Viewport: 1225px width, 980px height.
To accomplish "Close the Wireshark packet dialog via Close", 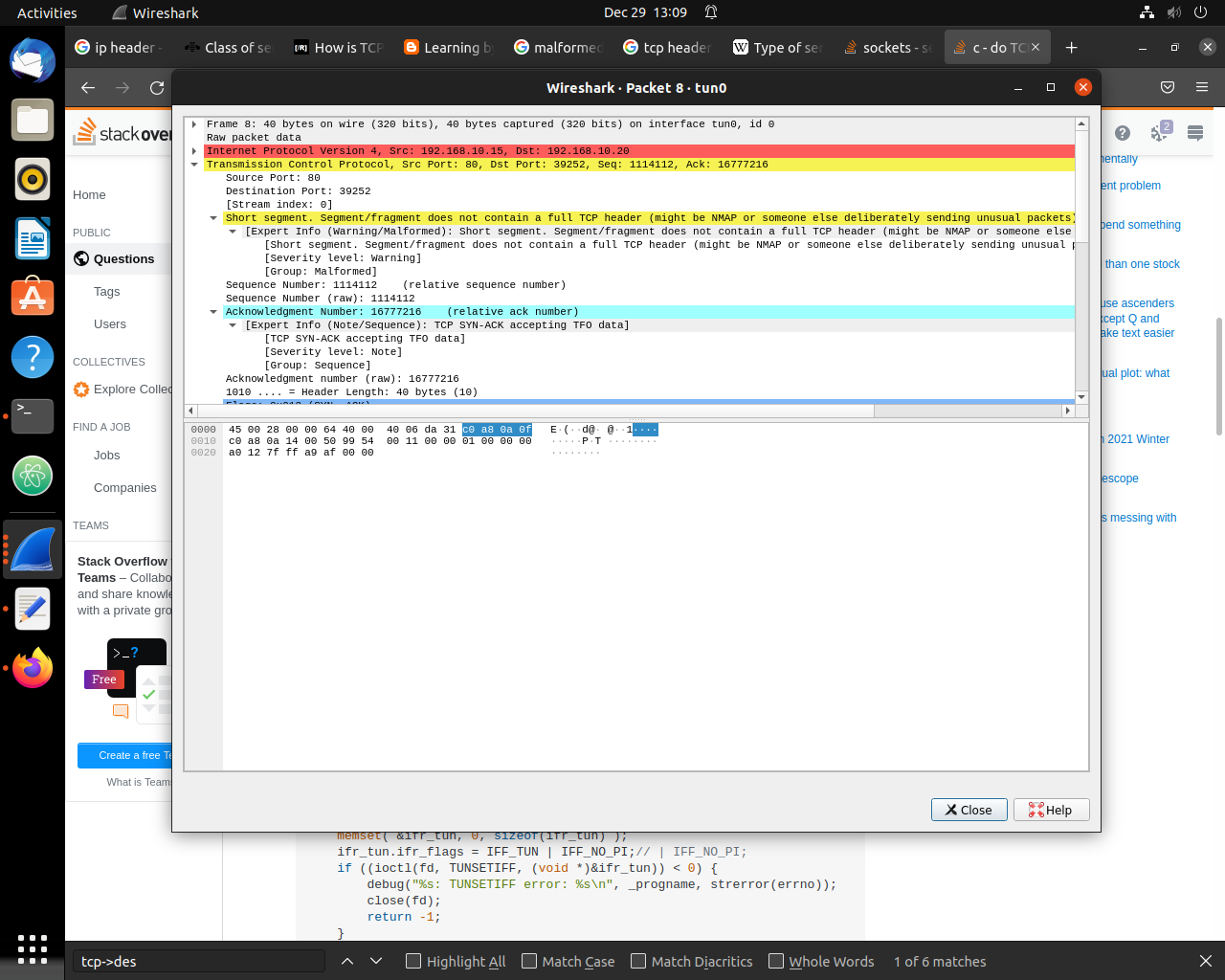I will click(969, 810).
